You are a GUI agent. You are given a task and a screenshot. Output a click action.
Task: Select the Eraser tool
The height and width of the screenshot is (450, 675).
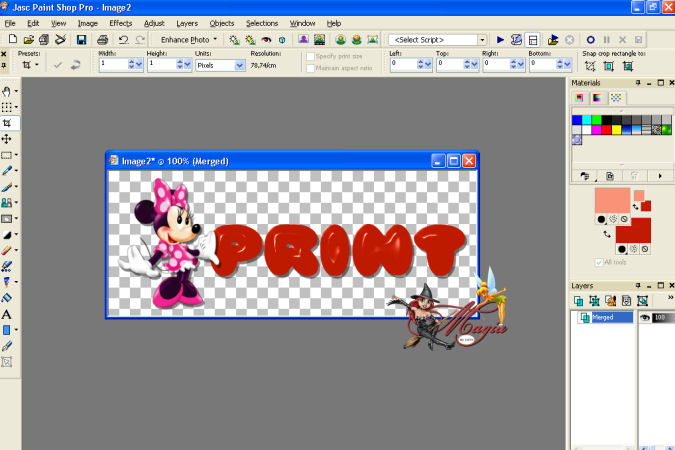click(6, 251)
